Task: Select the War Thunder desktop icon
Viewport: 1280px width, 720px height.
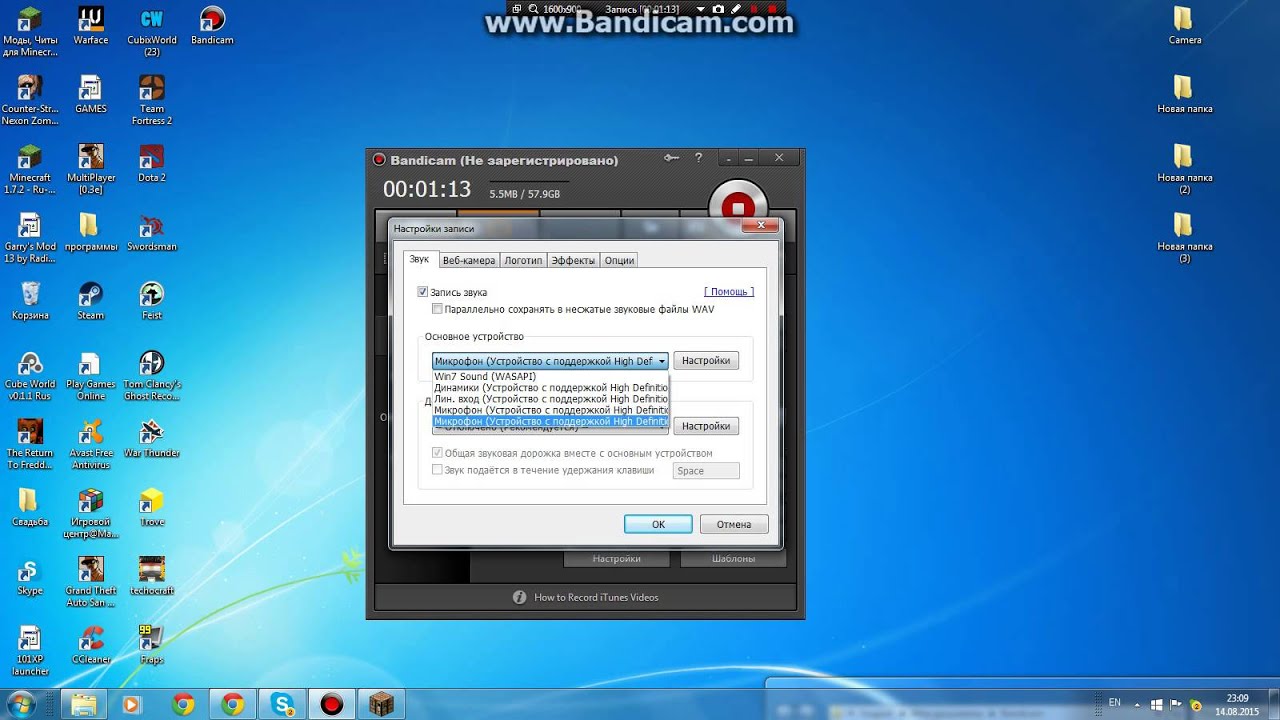Action: pos(151,437)
